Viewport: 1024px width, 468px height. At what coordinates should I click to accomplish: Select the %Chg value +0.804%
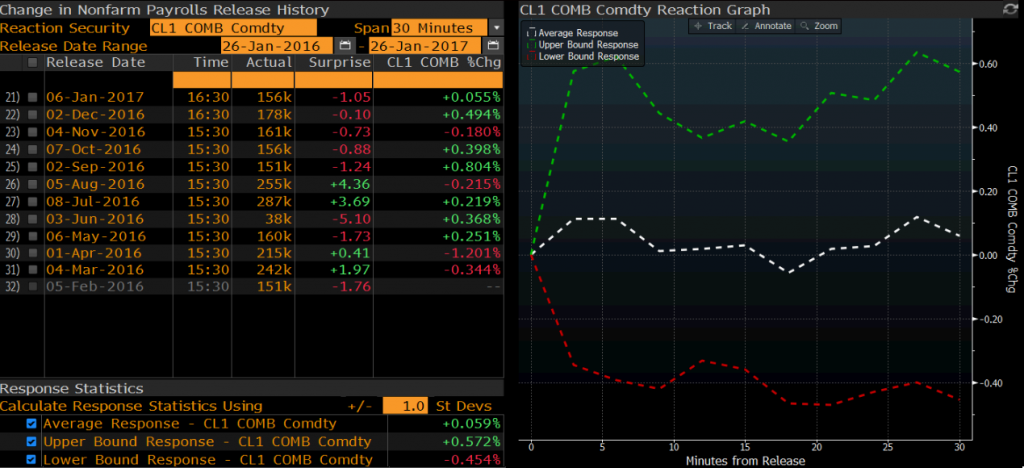point(471,166)
